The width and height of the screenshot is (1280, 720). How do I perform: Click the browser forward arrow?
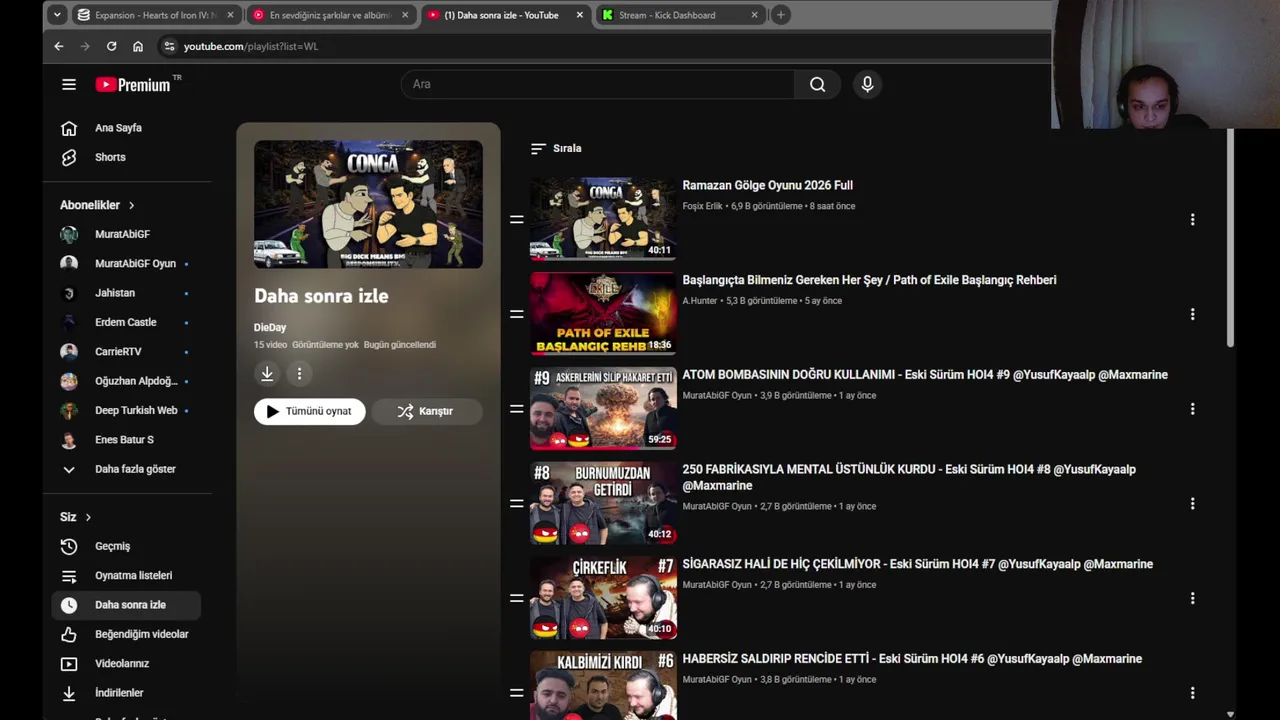coord(85,46)
